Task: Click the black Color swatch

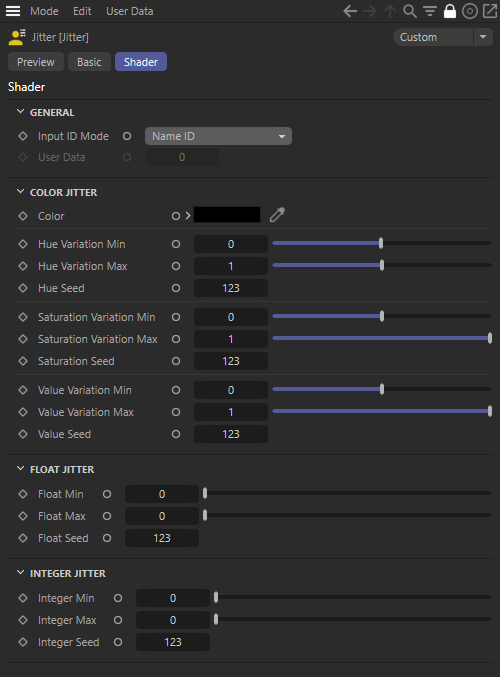Action: pyautogui.click(x=227, y=215)
